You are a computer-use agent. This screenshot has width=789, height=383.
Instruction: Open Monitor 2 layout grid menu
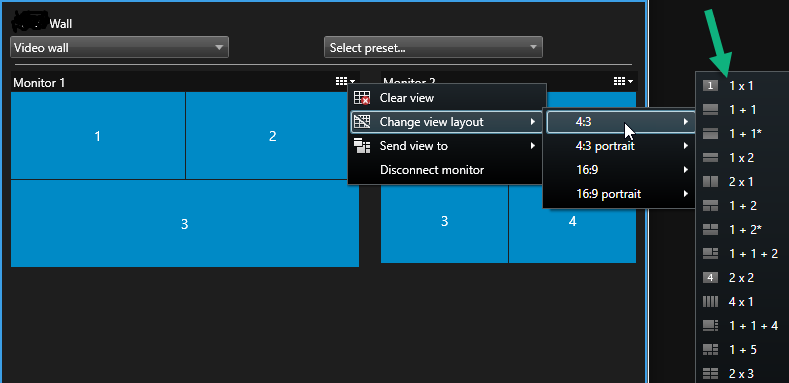pos(623,81)
